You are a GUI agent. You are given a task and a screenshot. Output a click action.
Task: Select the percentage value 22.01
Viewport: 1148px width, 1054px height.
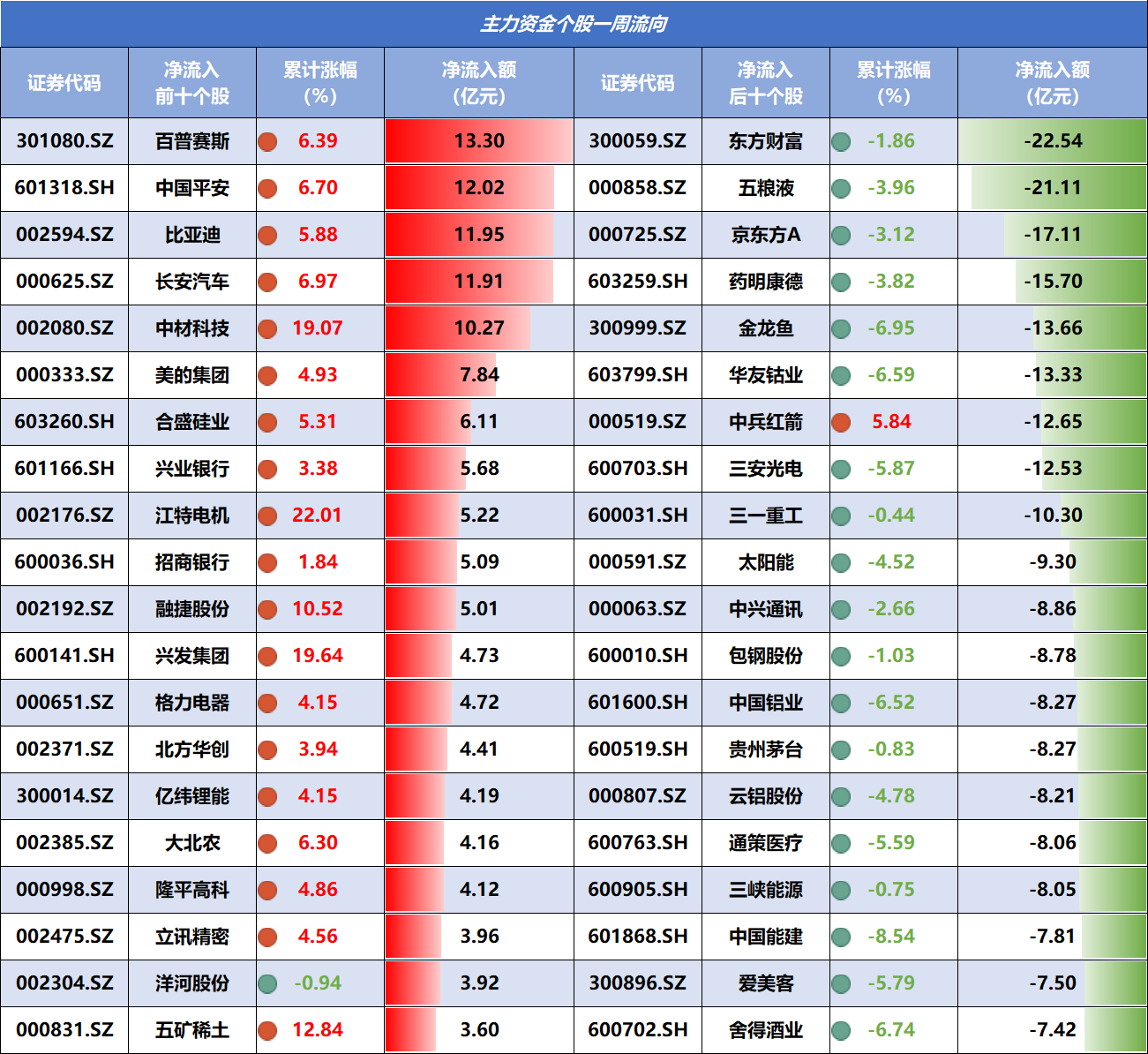(318, 516)
